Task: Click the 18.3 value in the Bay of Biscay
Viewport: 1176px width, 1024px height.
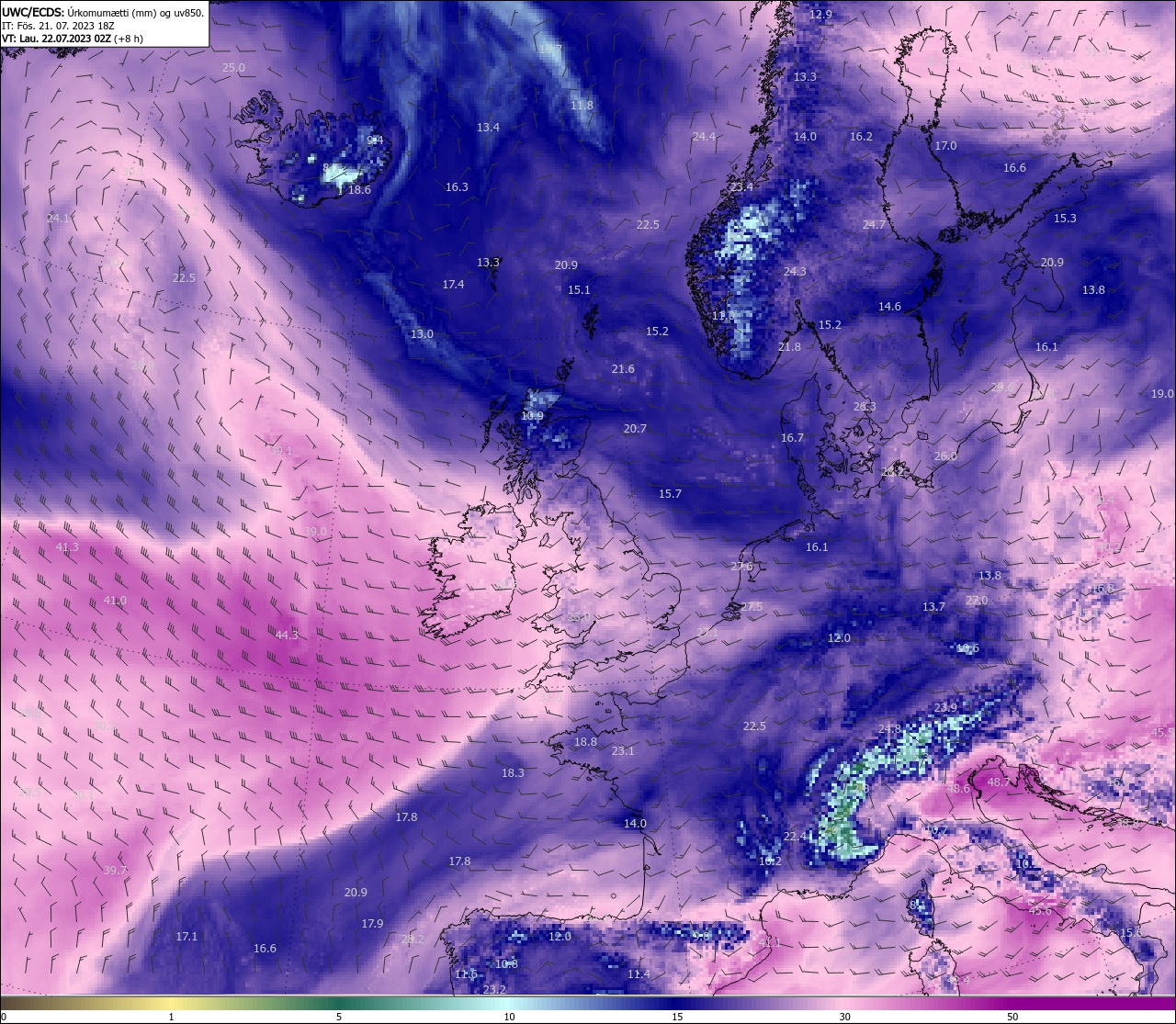Action: pos(513,772)
